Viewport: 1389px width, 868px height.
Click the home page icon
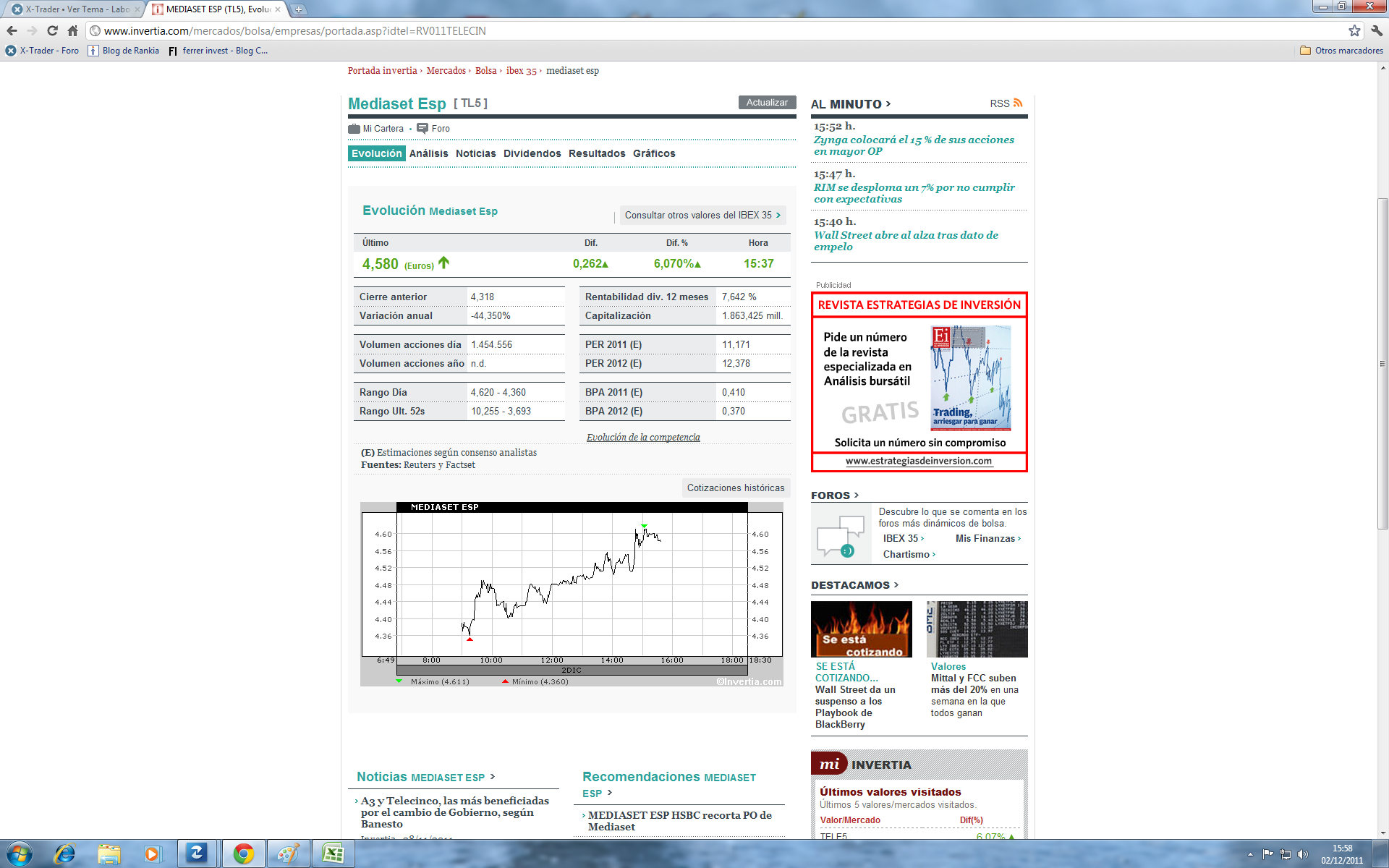(72, 30)
